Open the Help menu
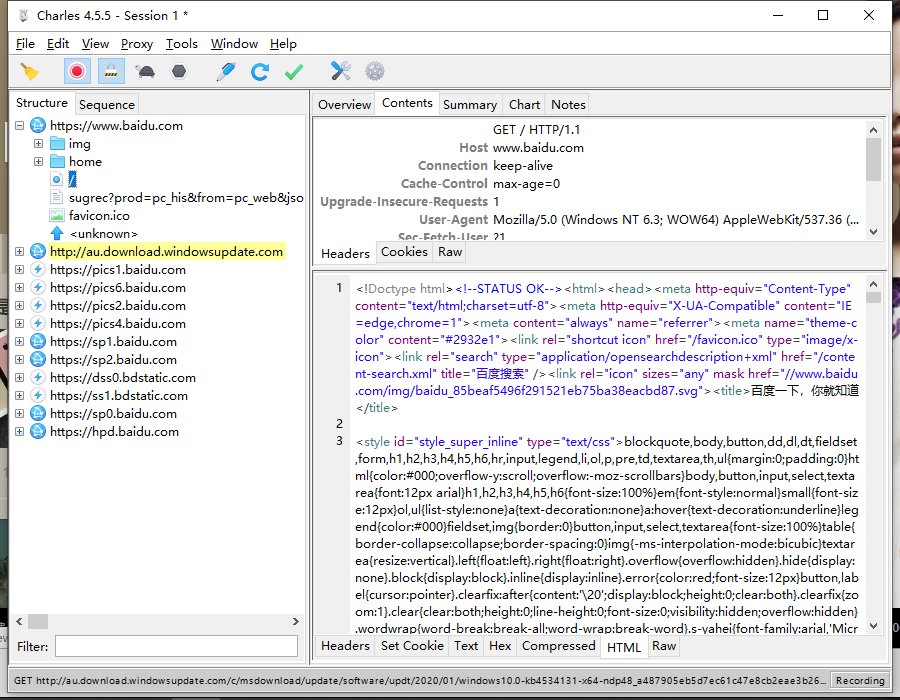Image resolution: width=900 pixels, height=700 pixels. (283, 44)
